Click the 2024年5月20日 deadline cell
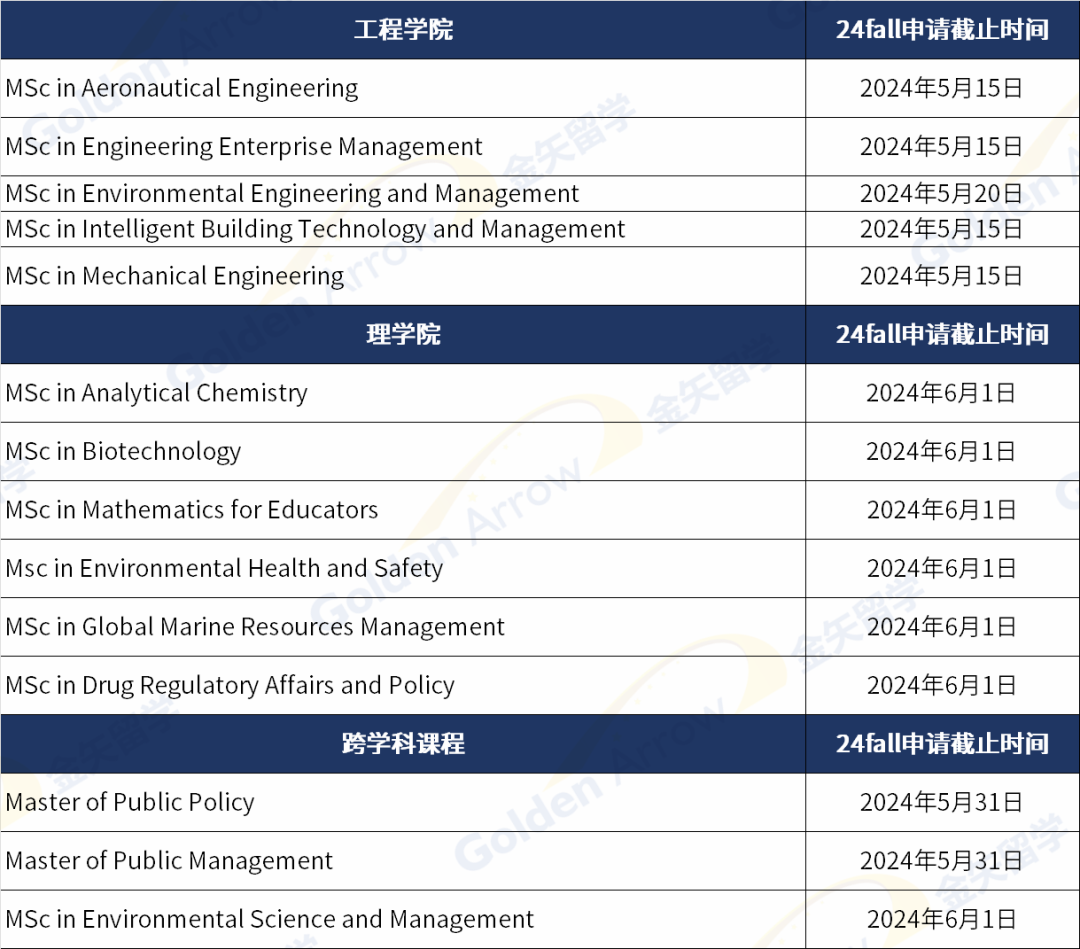The width and height of the screenshot is (1080, 949). pos(941,193)
